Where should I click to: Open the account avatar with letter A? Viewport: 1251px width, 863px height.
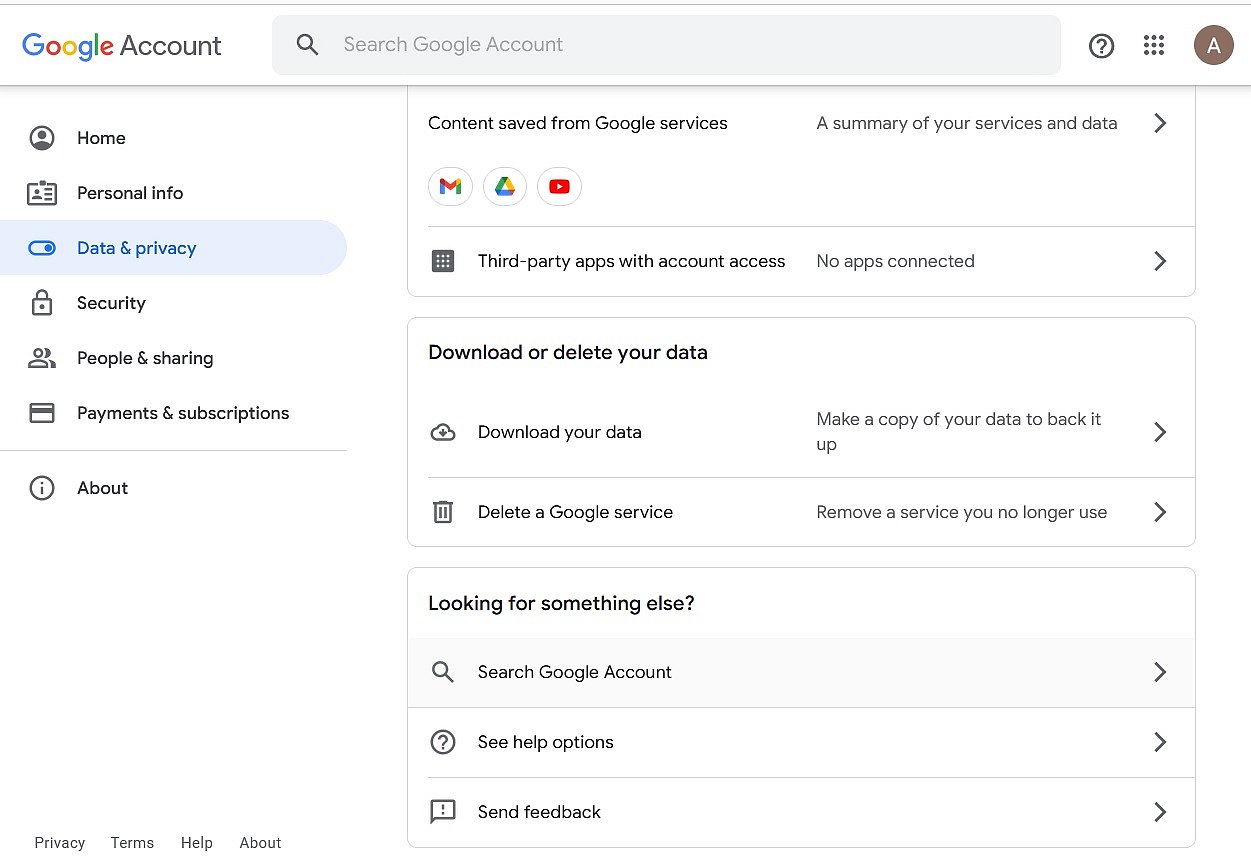(1213, 45)
